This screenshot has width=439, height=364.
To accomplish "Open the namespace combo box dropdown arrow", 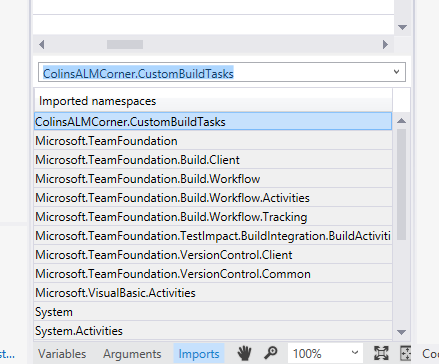I will [396, 72].
